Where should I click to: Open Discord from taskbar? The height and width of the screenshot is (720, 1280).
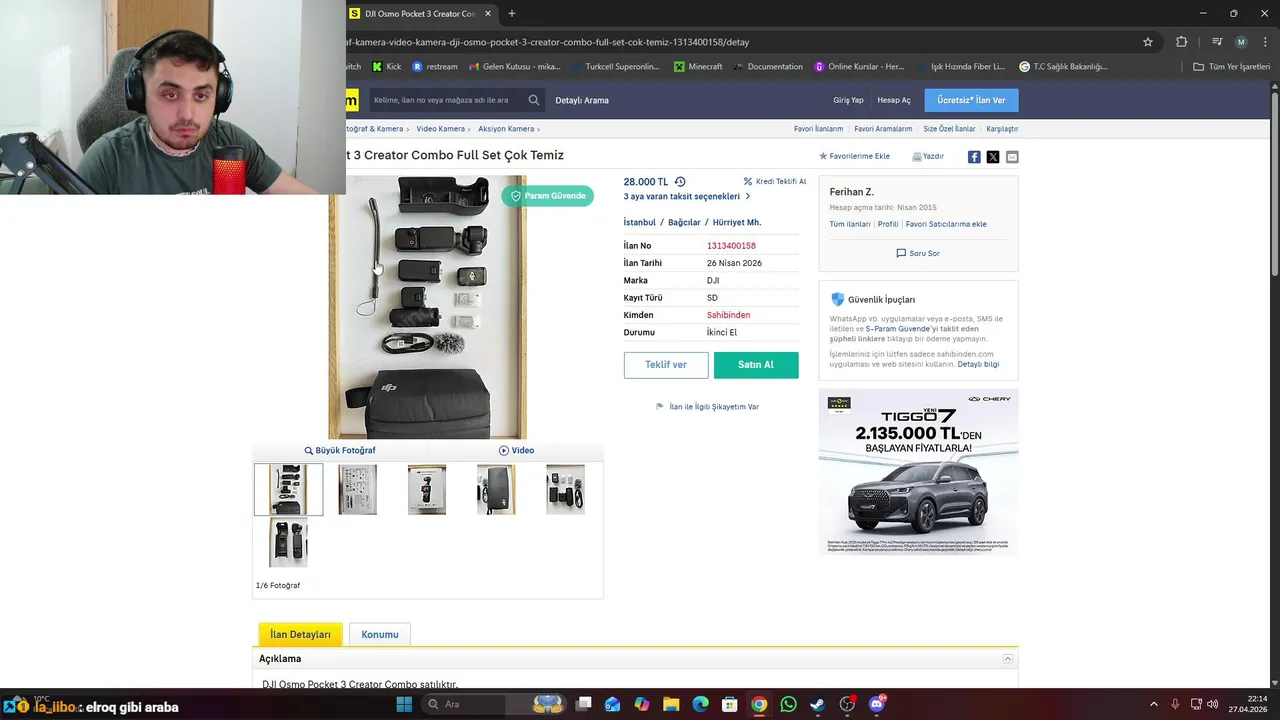(877, 704)
